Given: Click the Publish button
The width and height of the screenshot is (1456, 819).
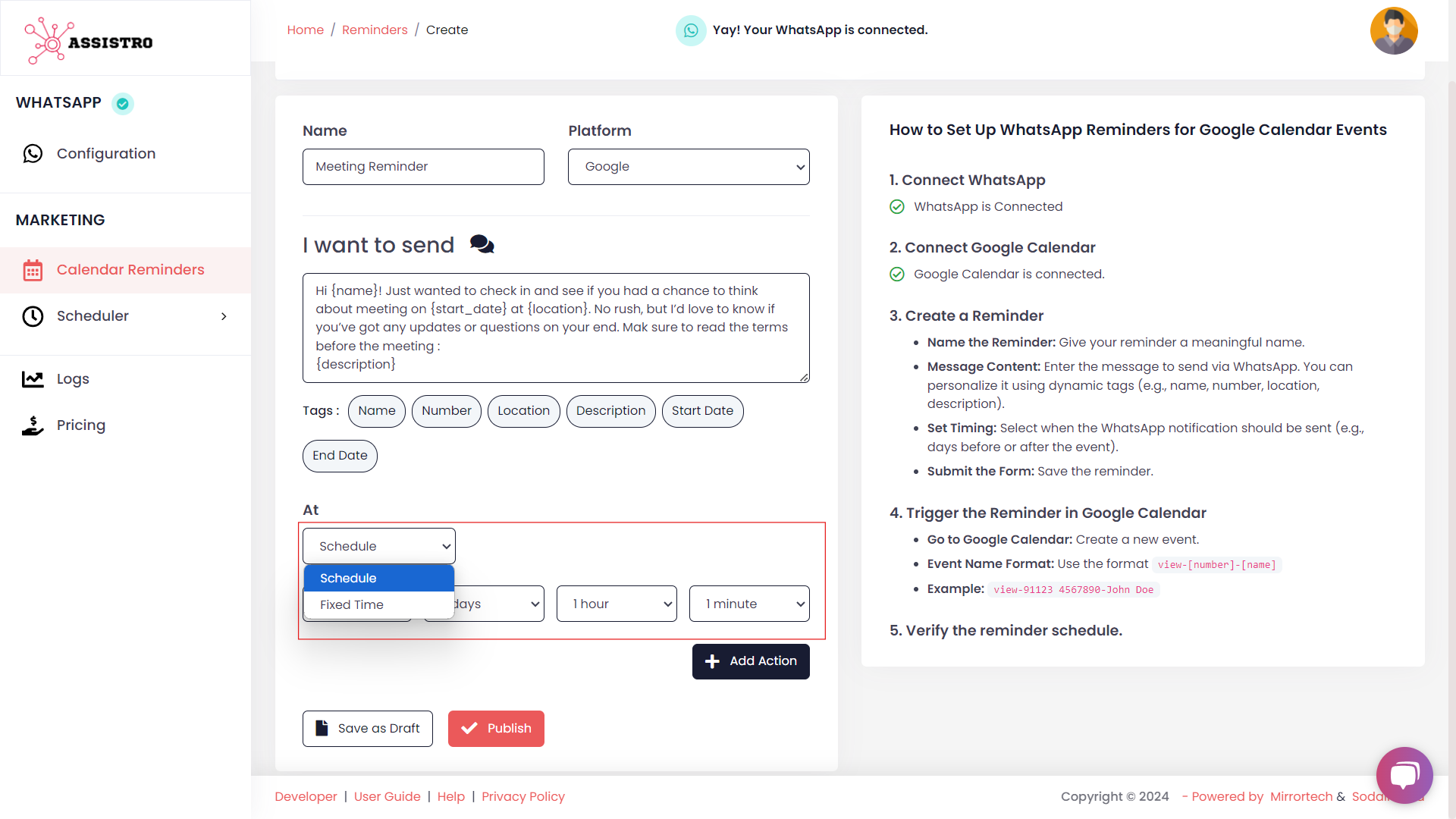Looking at the screenshot, I should point(496,729).
